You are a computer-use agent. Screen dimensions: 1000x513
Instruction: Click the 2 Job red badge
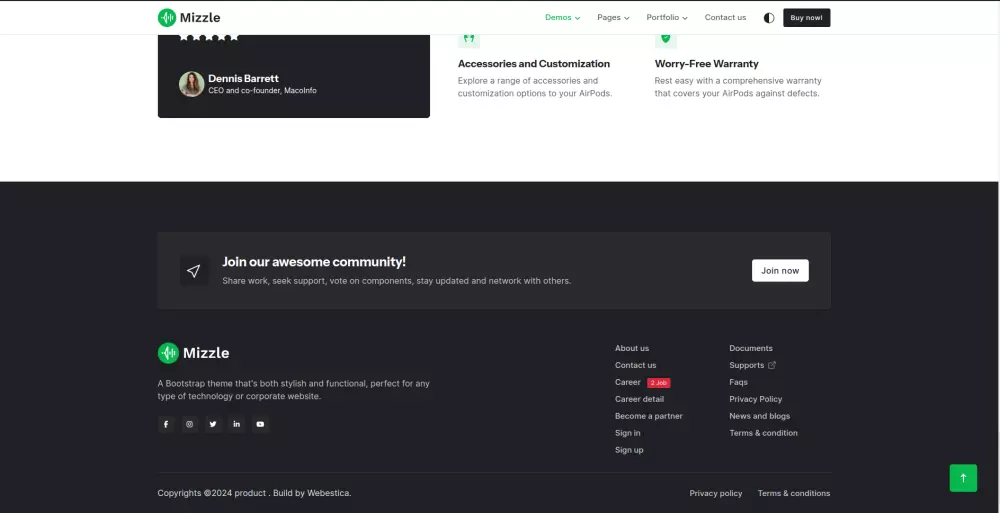tap(659, 383)
